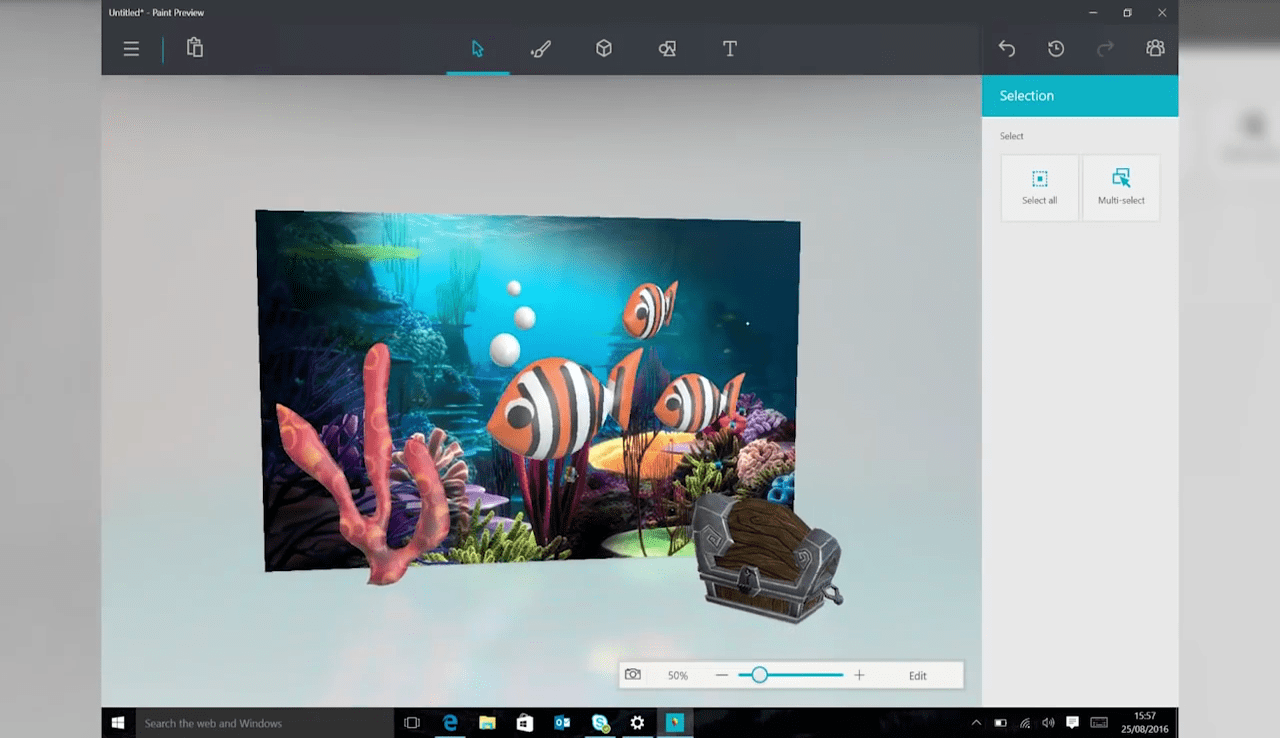The width and height of the screenshot is (1280, 738).
Task: Select the arrow selection tool
Action: [477, 48]
